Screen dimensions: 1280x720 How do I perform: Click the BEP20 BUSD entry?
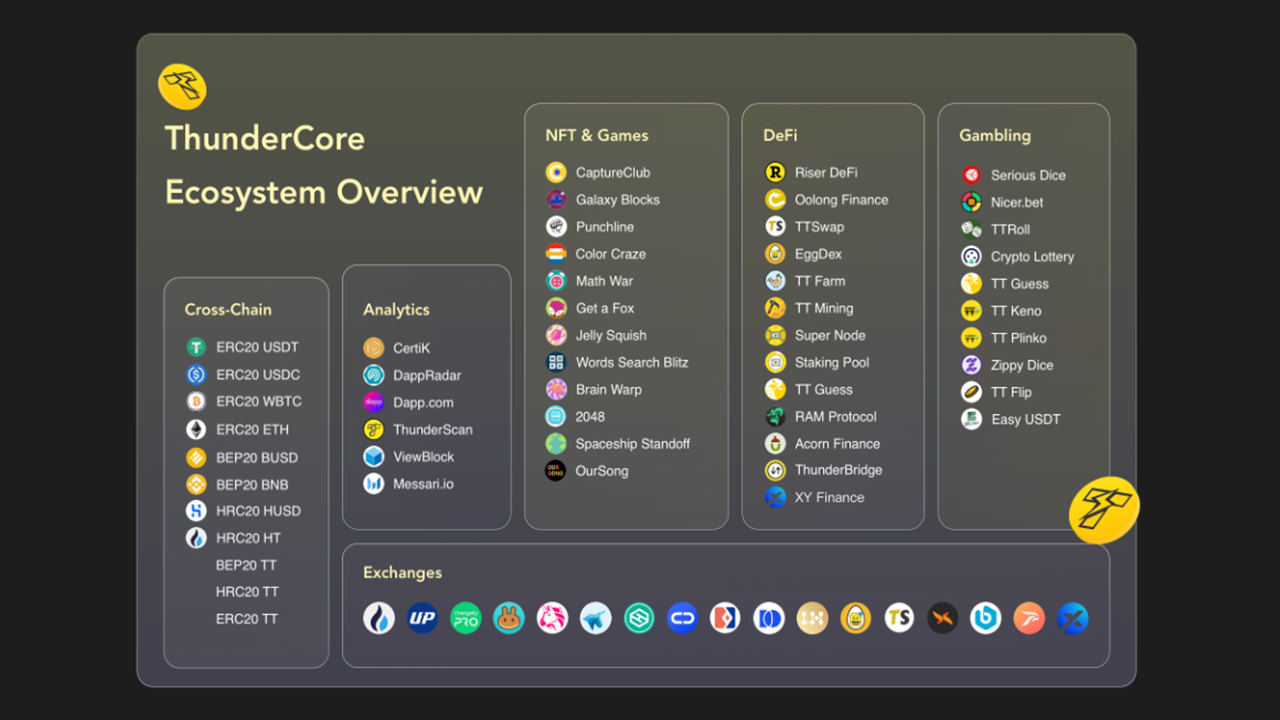242,457
